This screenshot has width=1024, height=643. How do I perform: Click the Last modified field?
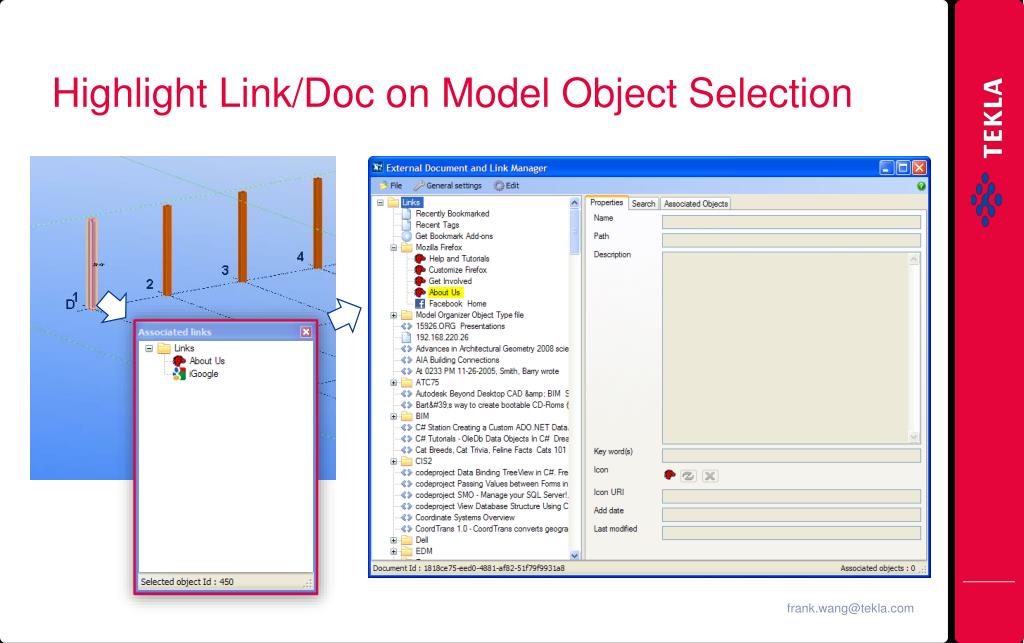[791, 533]
